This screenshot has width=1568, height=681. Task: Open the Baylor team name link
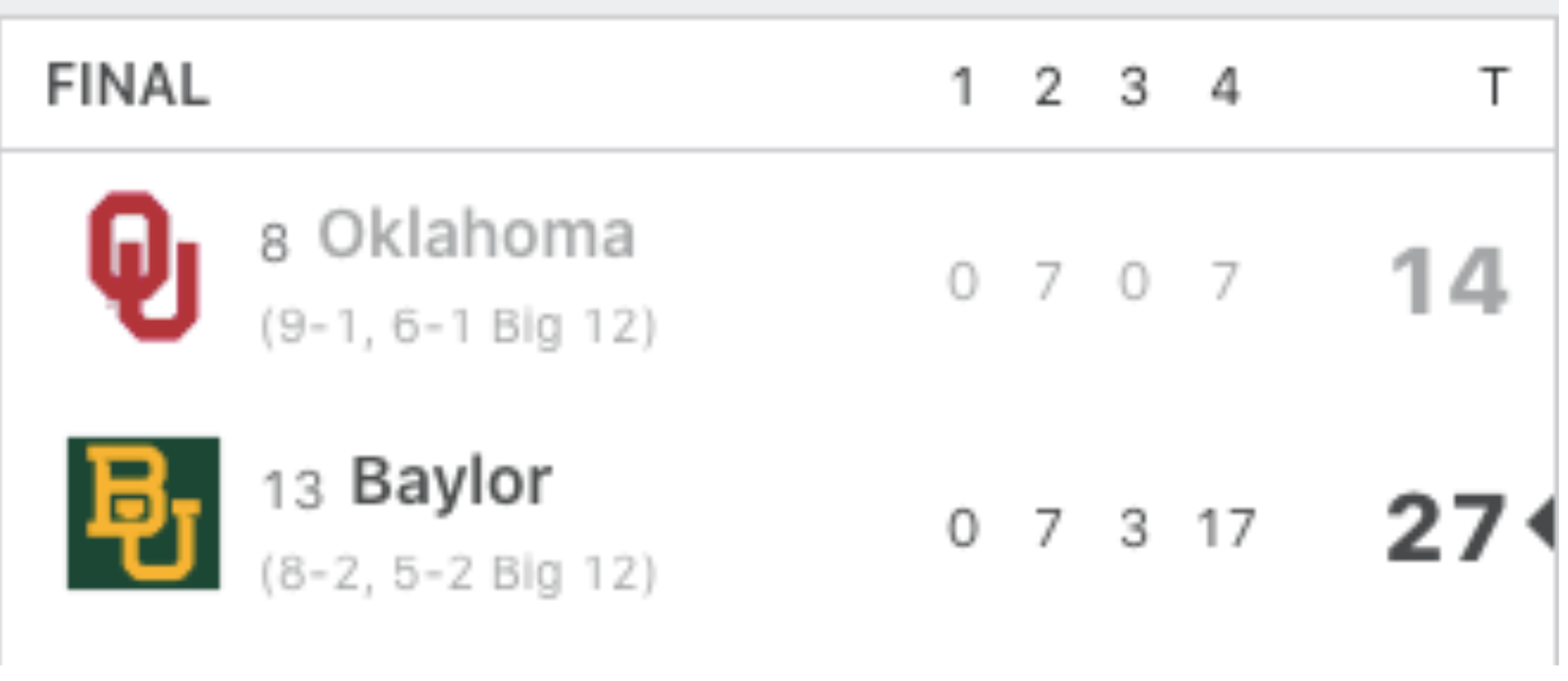coord(452,483)
